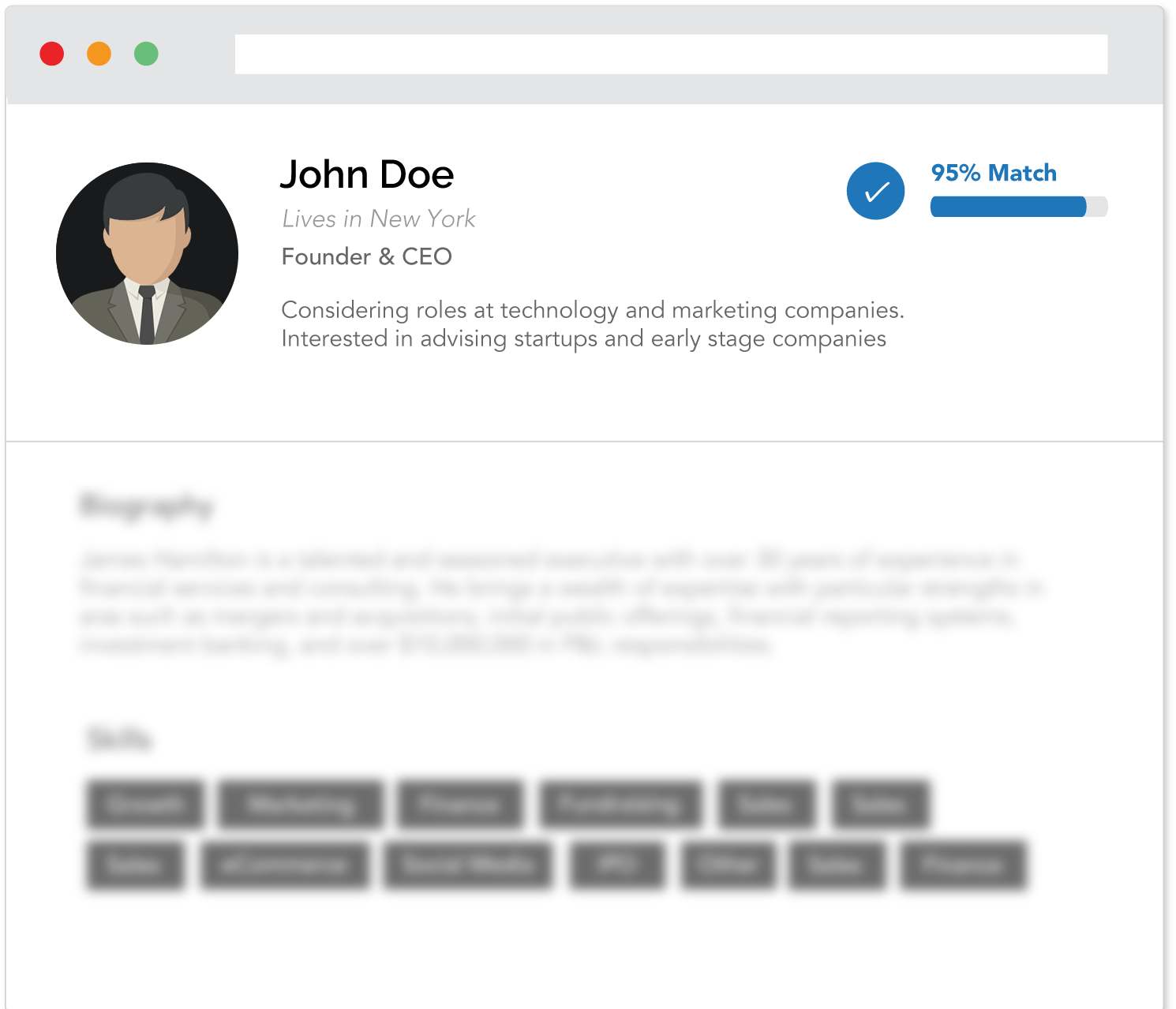Screen dimensions: 1176x1009
Task: Select the IPO skill tag
Action: click(618, 866)
